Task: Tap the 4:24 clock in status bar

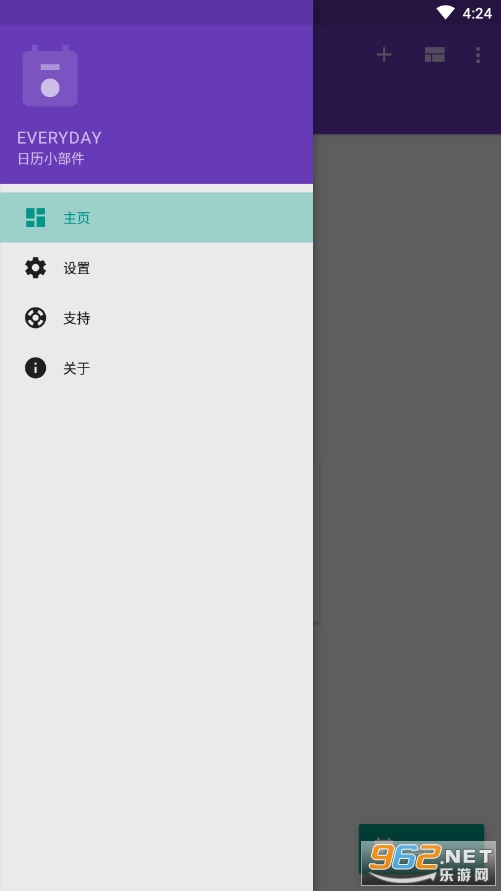Action: pyautogui.click(x=477, y=13)
